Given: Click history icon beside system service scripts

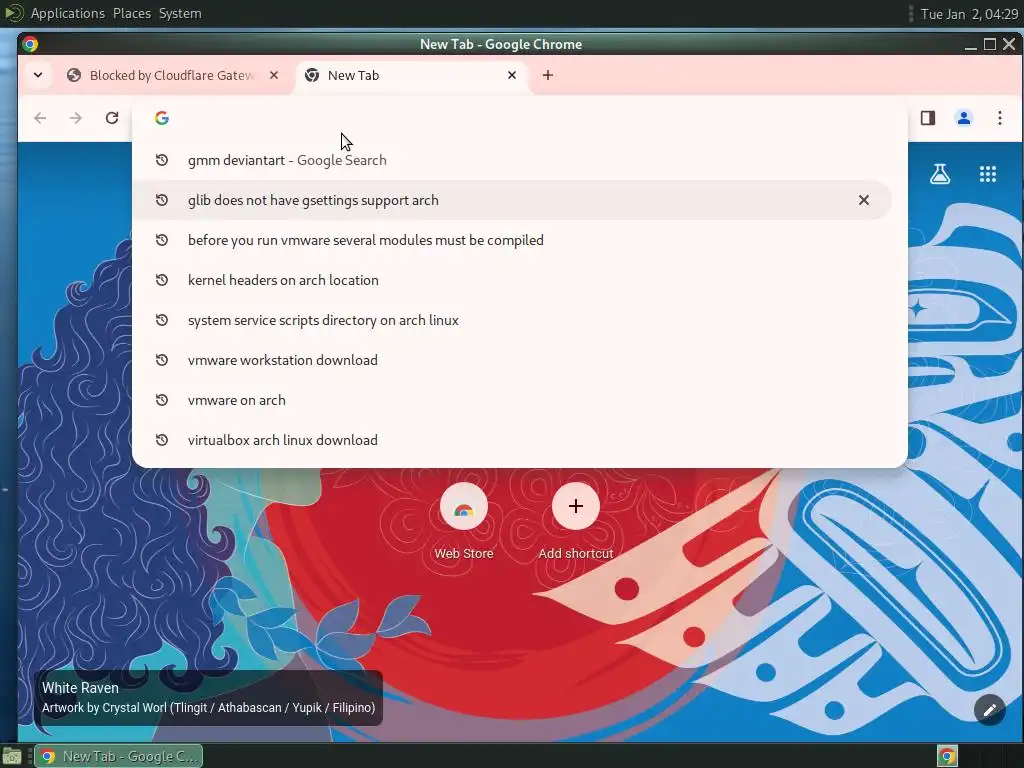Looking at the screenshot, I should point(162,320).
